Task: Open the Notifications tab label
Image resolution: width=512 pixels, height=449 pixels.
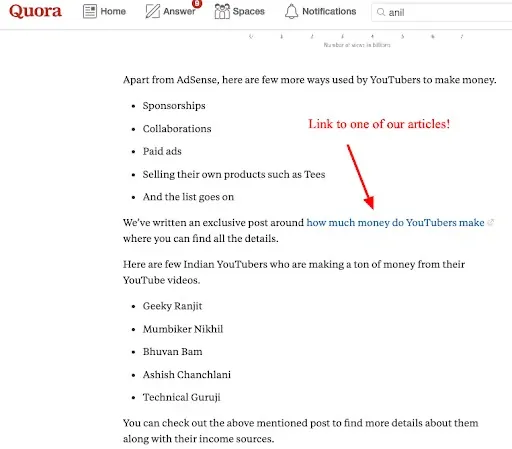Action: click(x=329, y=11)
